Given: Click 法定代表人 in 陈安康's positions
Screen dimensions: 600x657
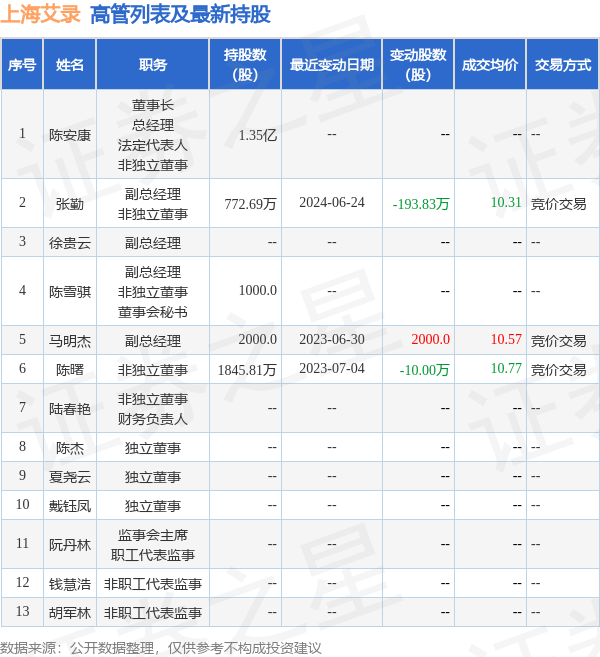Looking at the screenshot, I should tap(153, 145).
